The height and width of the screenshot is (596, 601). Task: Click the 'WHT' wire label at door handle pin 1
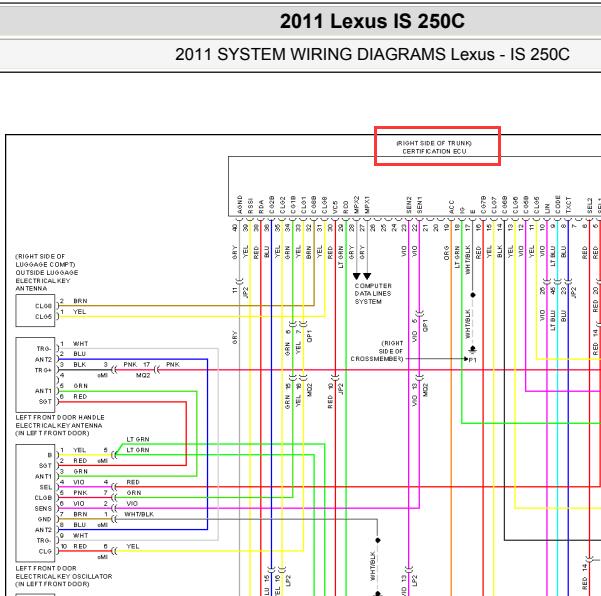(x=80, y=344)
